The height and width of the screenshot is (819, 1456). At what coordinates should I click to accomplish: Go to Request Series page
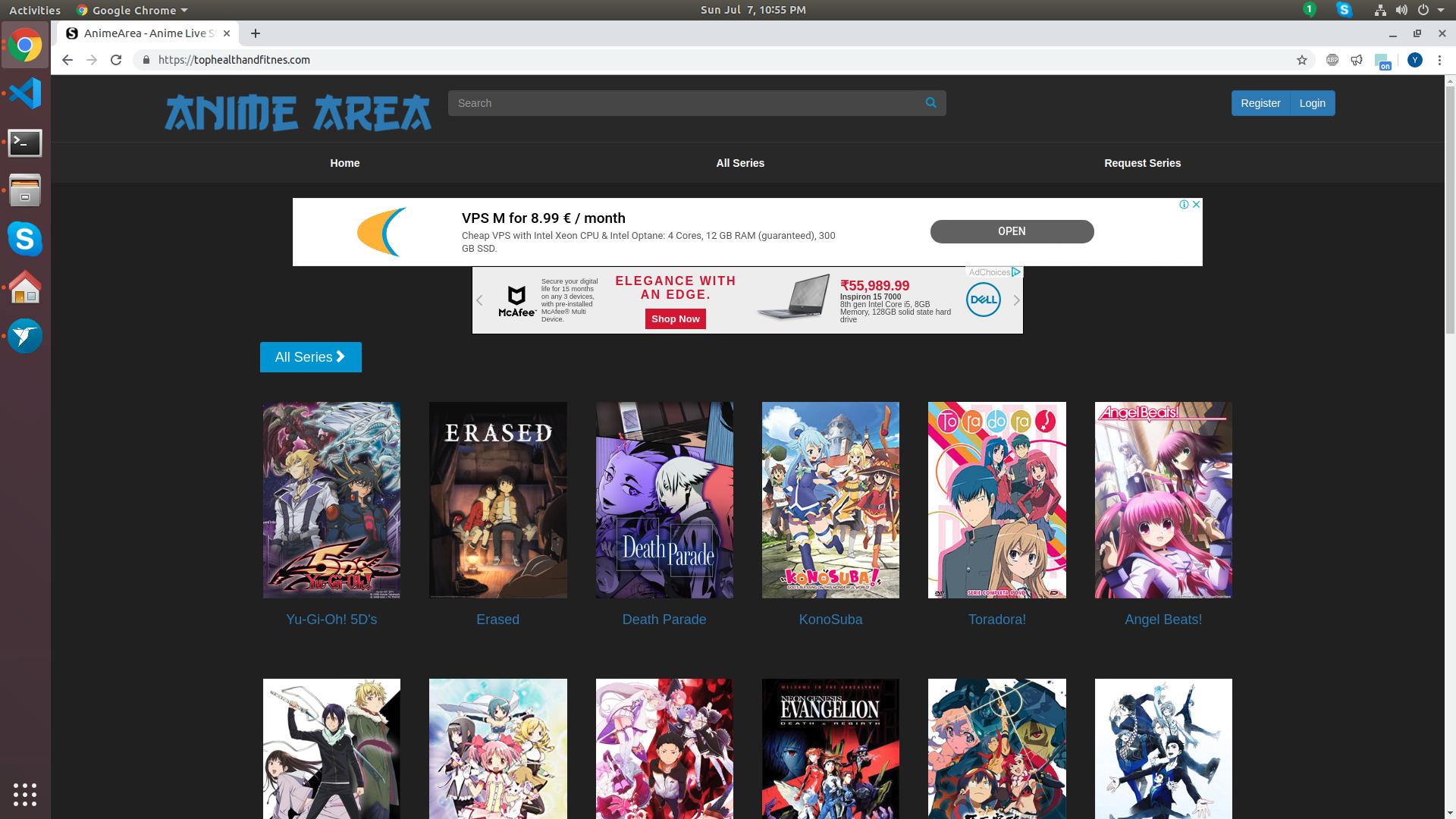pyautogui.click(x=1142, y=163)
